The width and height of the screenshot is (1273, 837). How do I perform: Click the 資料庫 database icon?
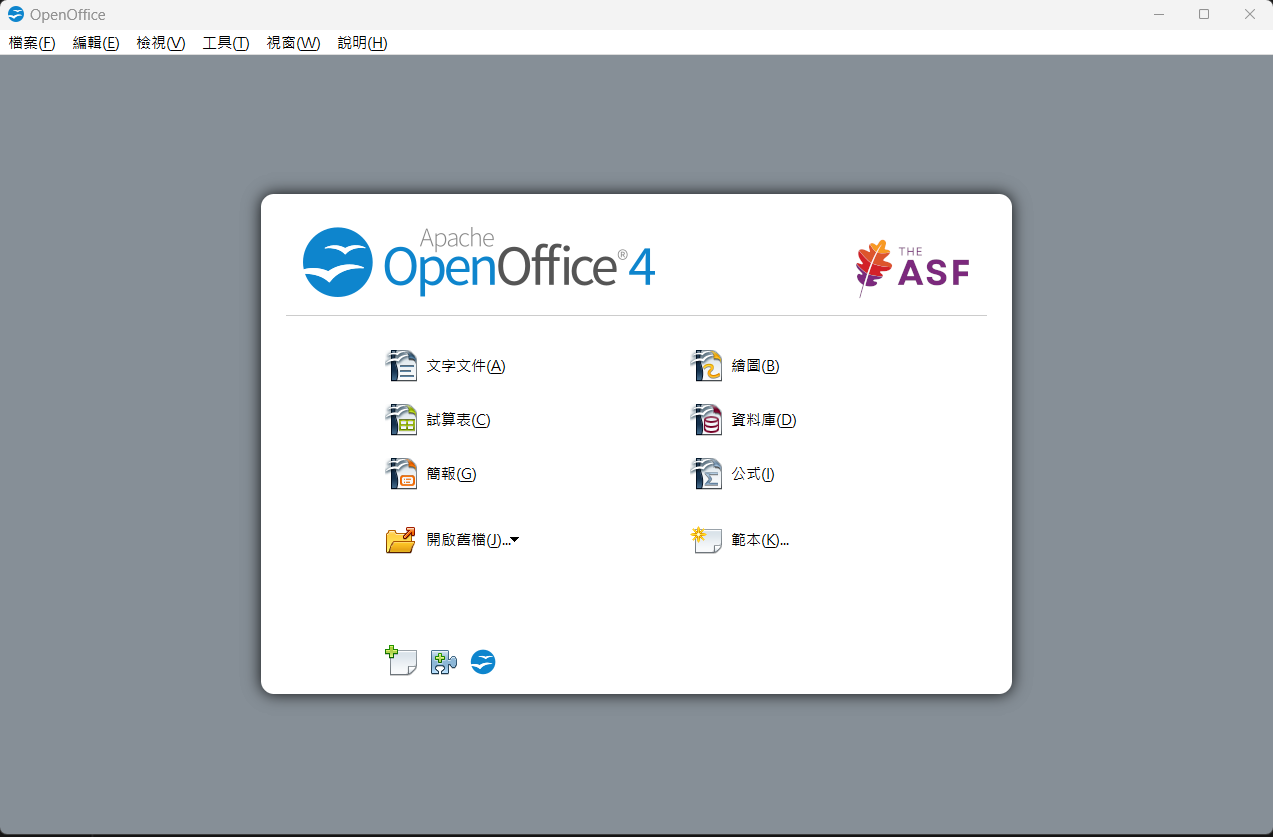tap(706, 420)
